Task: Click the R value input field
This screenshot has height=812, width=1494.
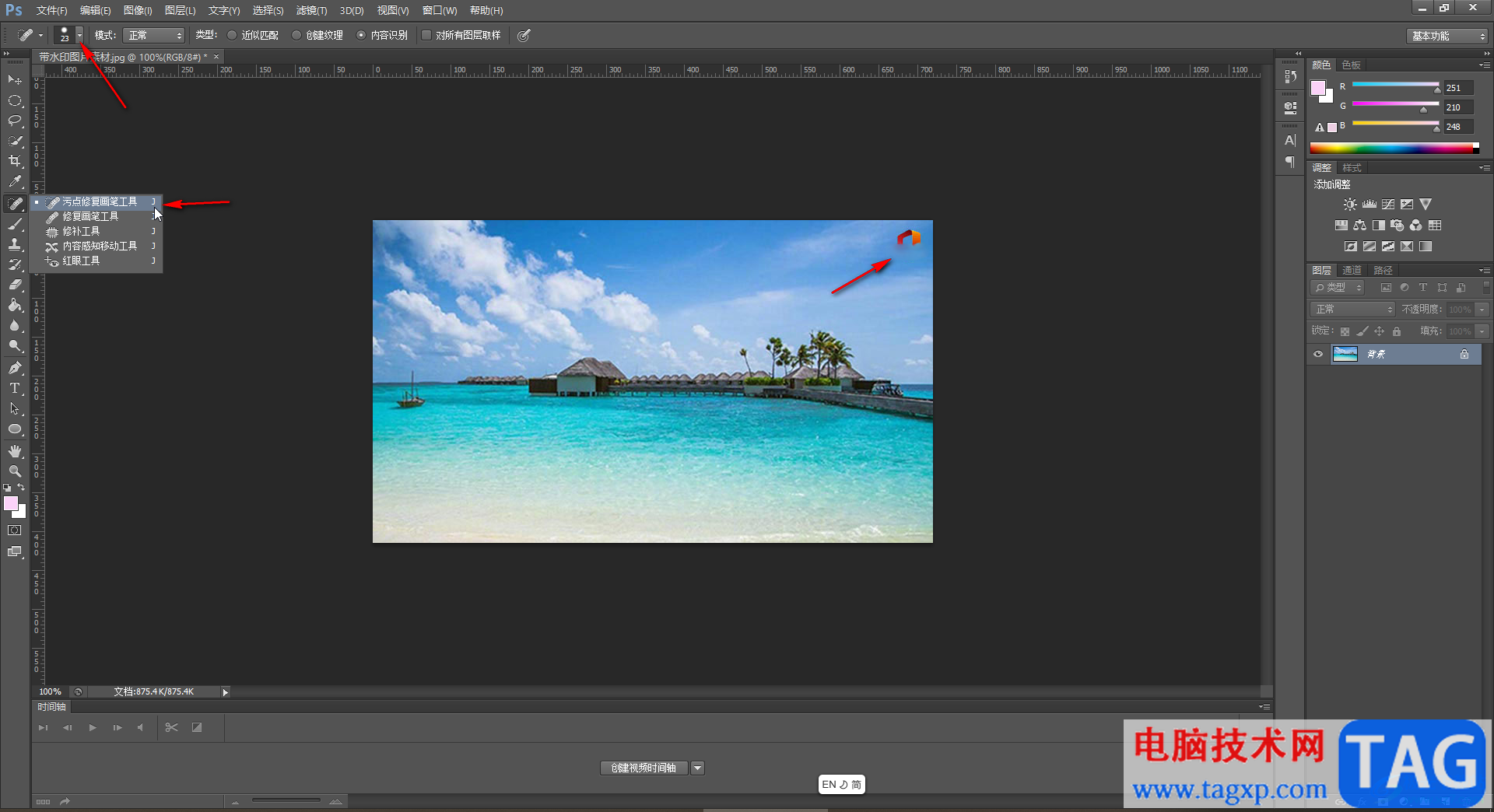Action: tap(1459, 88)
